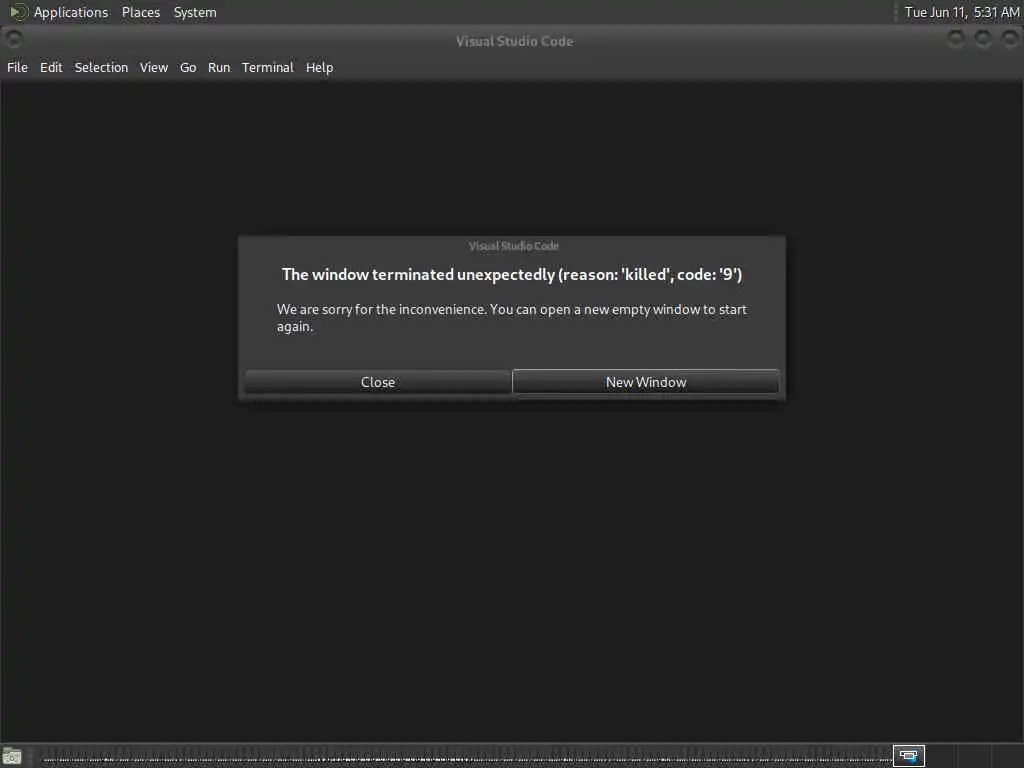Close the Visual Studio Code window
The height and width of the screenshot is (768, 1024).
tap(1010, 40)
